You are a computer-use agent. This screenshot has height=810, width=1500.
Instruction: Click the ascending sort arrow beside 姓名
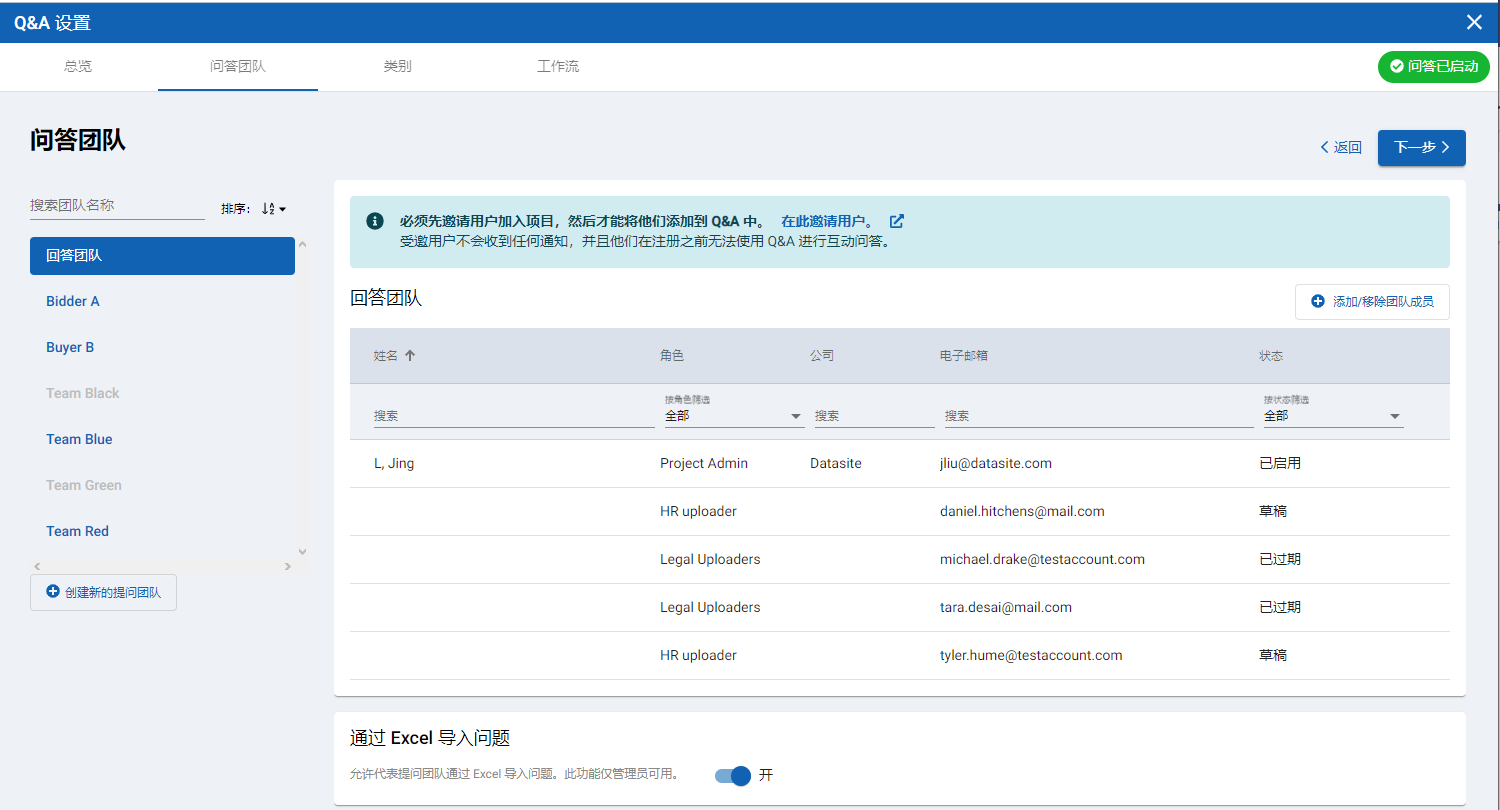pos(410,355)
